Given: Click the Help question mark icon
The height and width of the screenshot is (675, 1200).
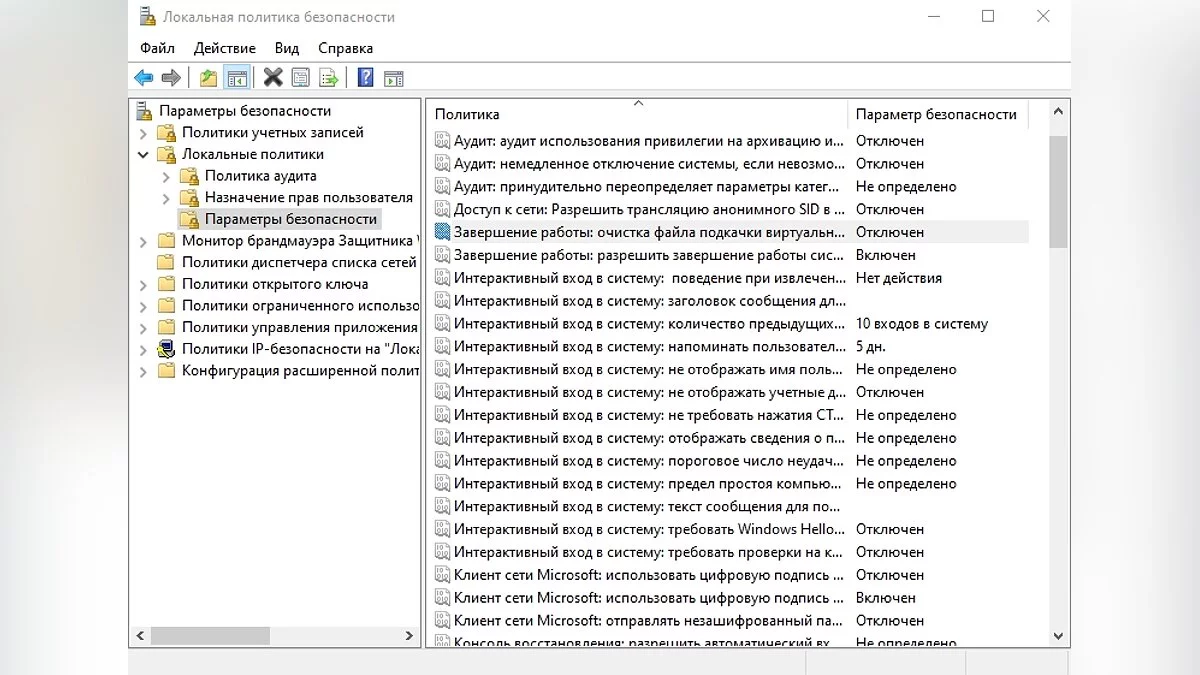Looking at the screenshot, I should tap(365, 78).
